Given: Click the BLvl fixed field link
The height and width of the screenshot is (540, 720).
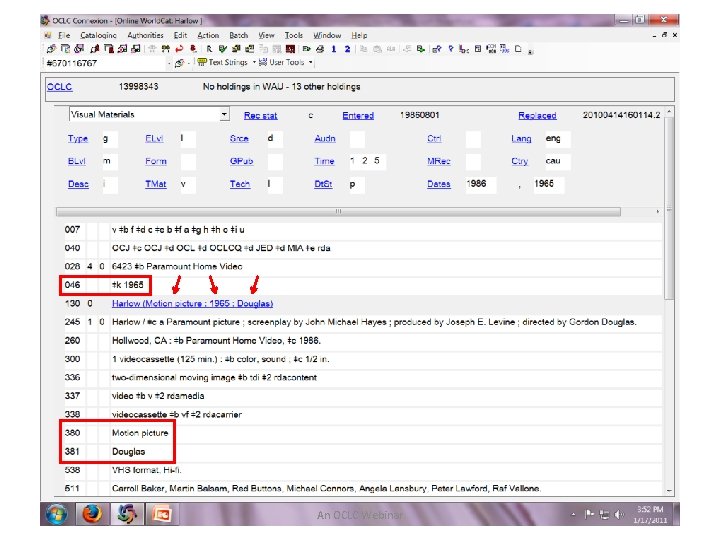Looking at the screenshot, I should pyautogui.click(x=76, y=161).
